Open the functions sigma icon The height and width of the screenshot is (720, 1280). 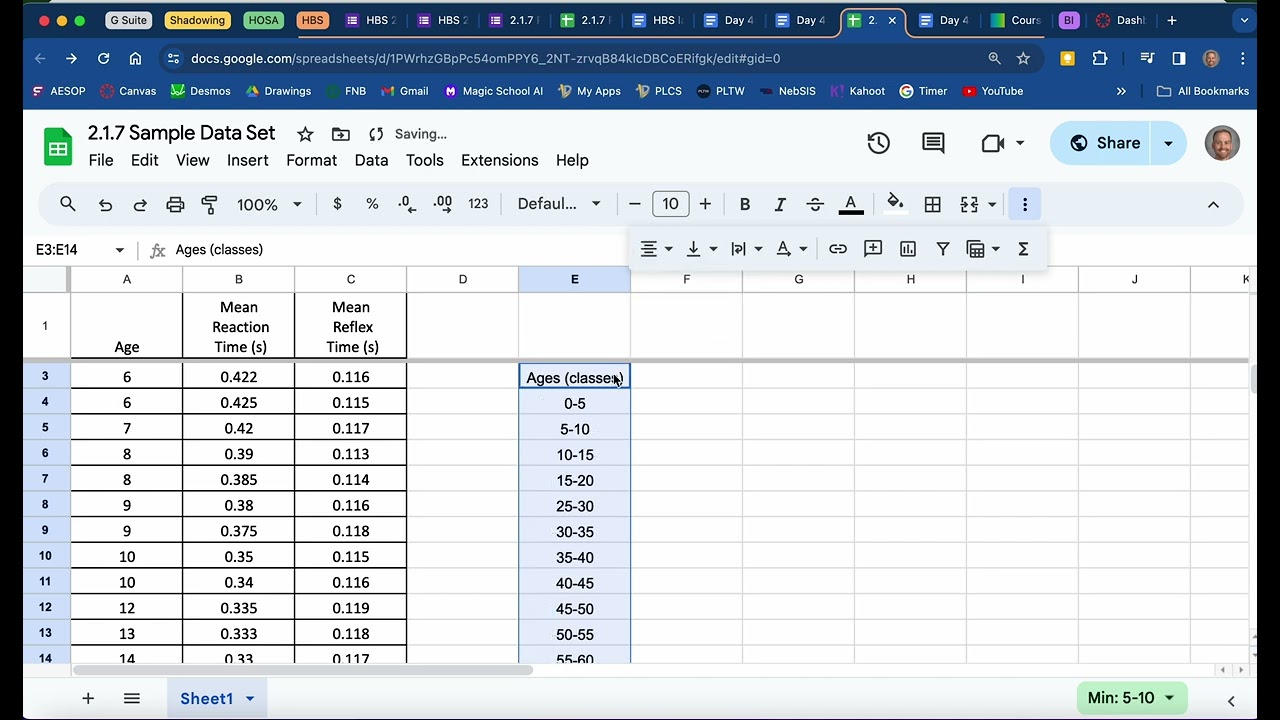click(1023, 249)
